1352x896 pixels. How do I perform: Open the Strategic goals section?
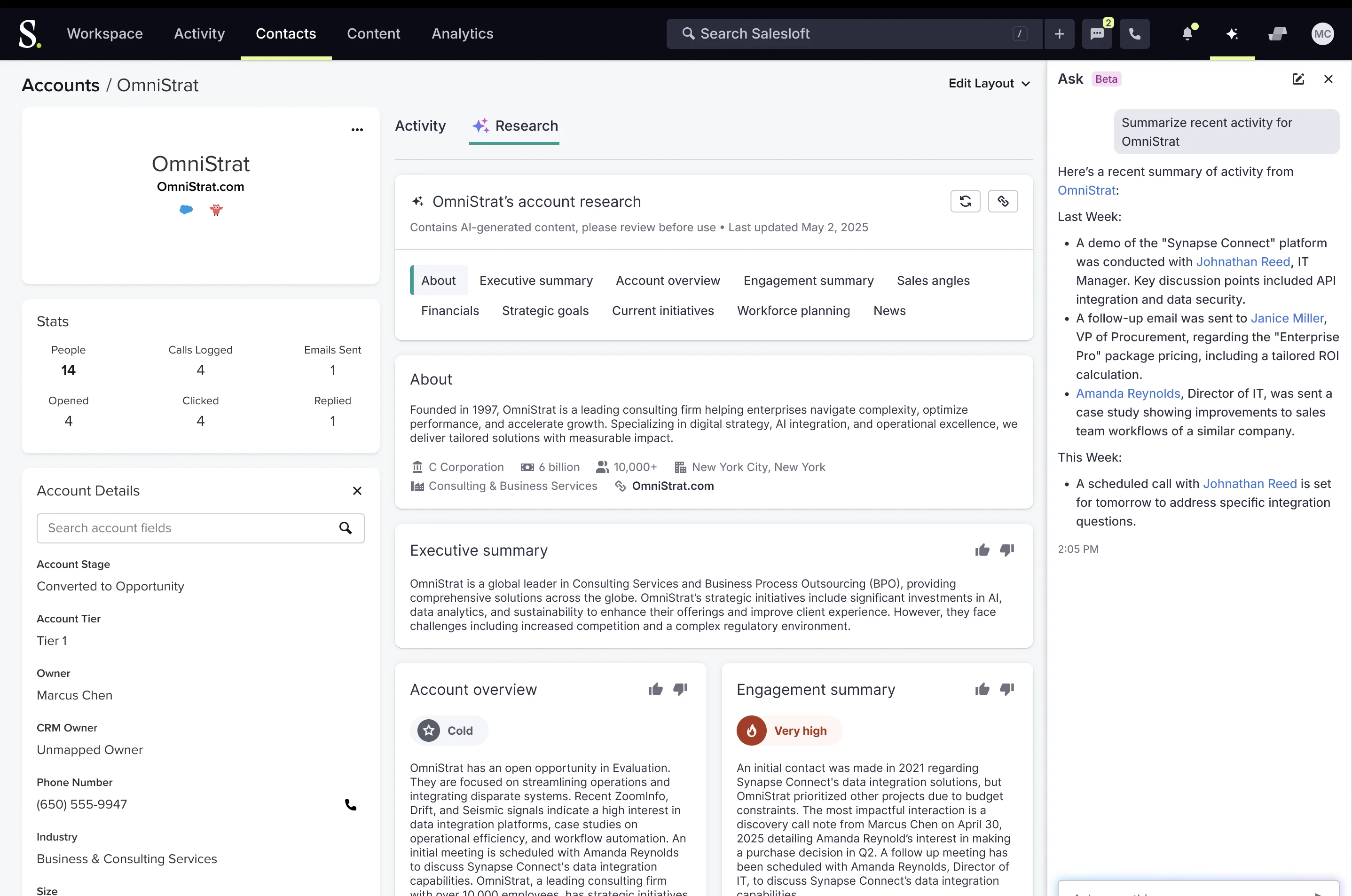click(544, 311)
